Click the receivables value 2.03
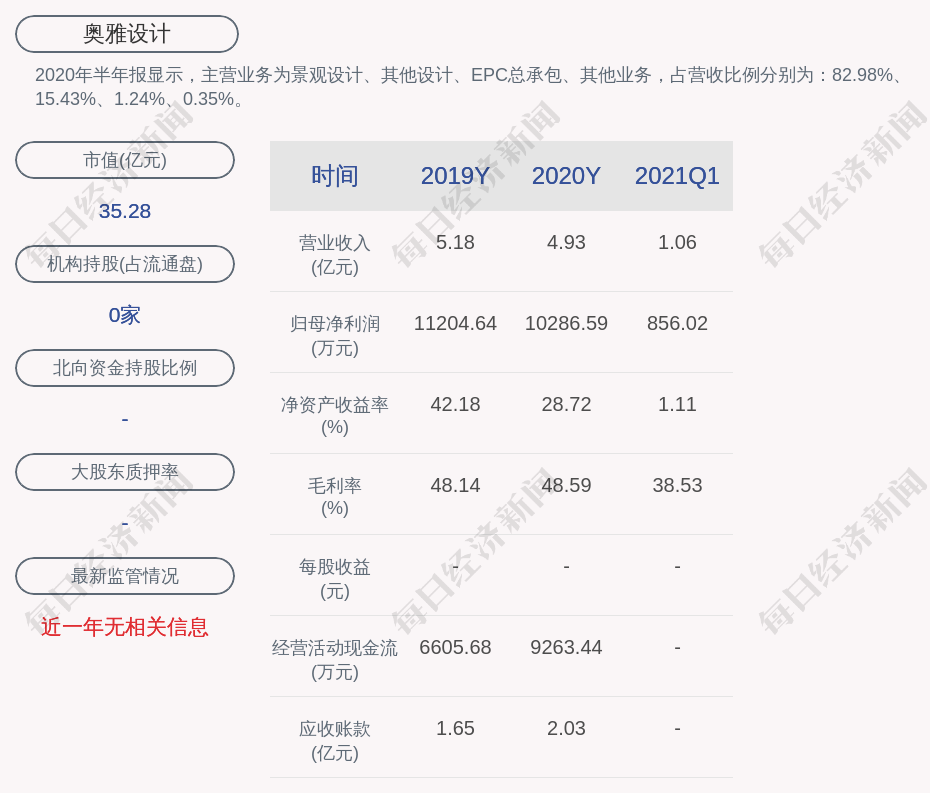The image size is (930, 793). (566, 728)
